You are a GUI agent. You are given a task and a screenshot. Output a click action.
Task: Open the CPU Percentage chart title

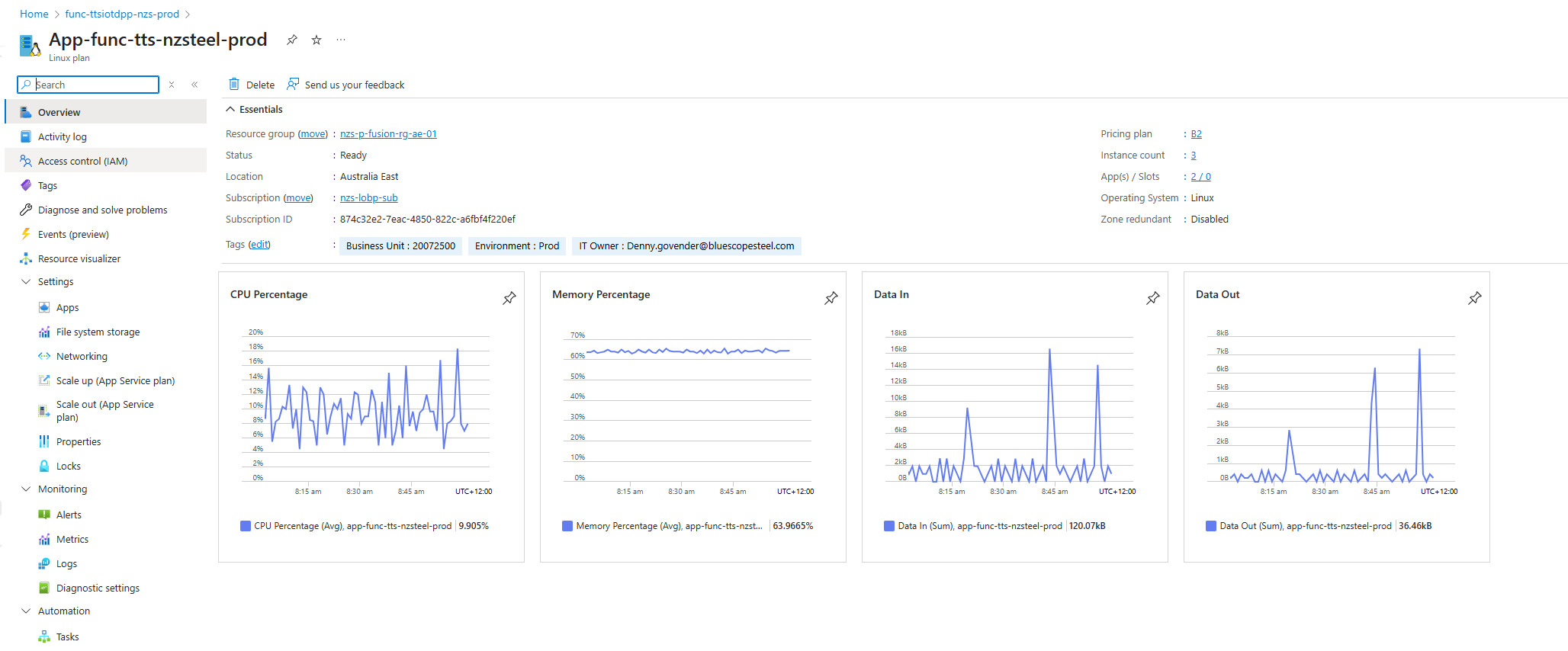point(269,294)
